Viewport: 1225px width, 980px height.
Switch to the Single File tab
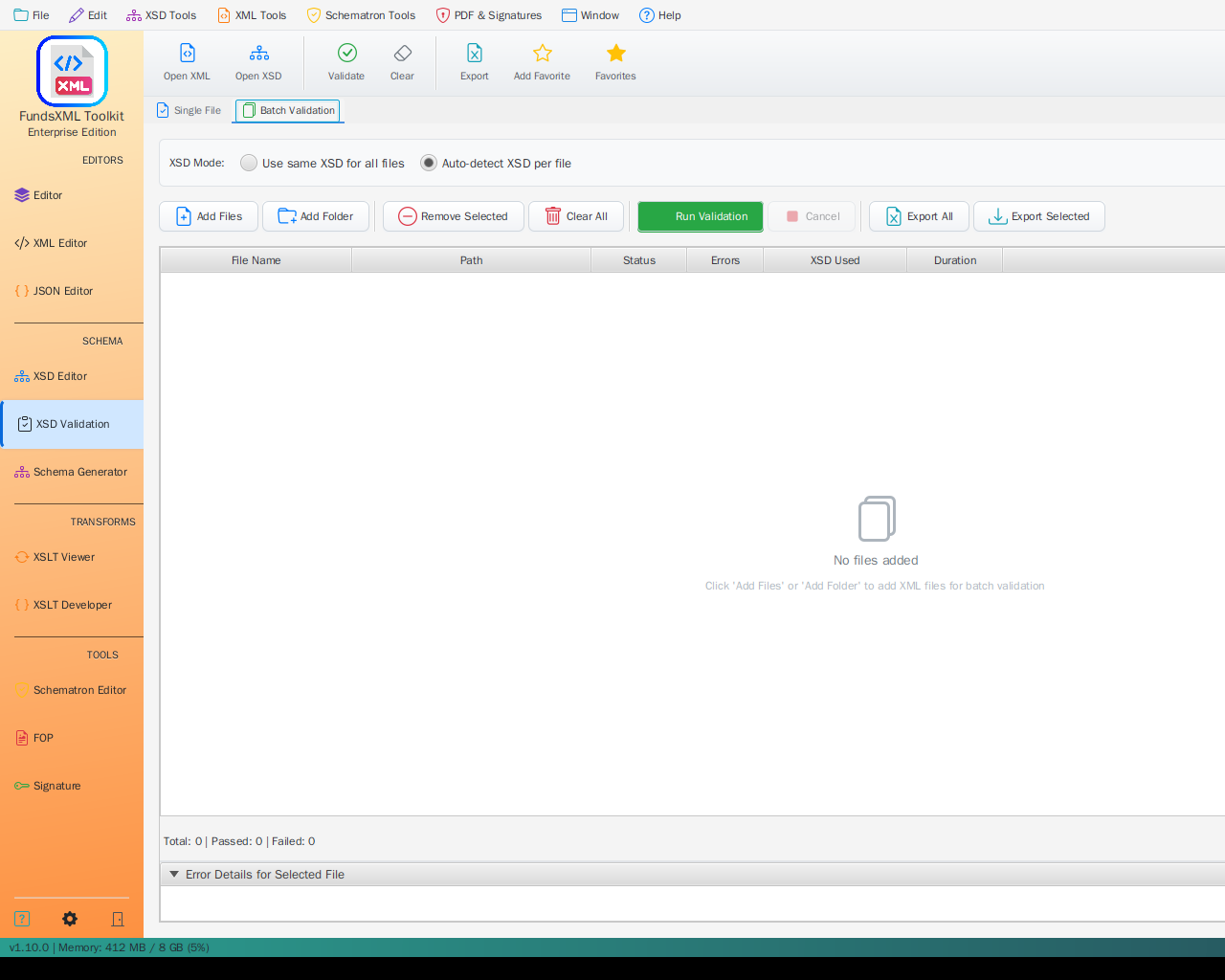189,110
